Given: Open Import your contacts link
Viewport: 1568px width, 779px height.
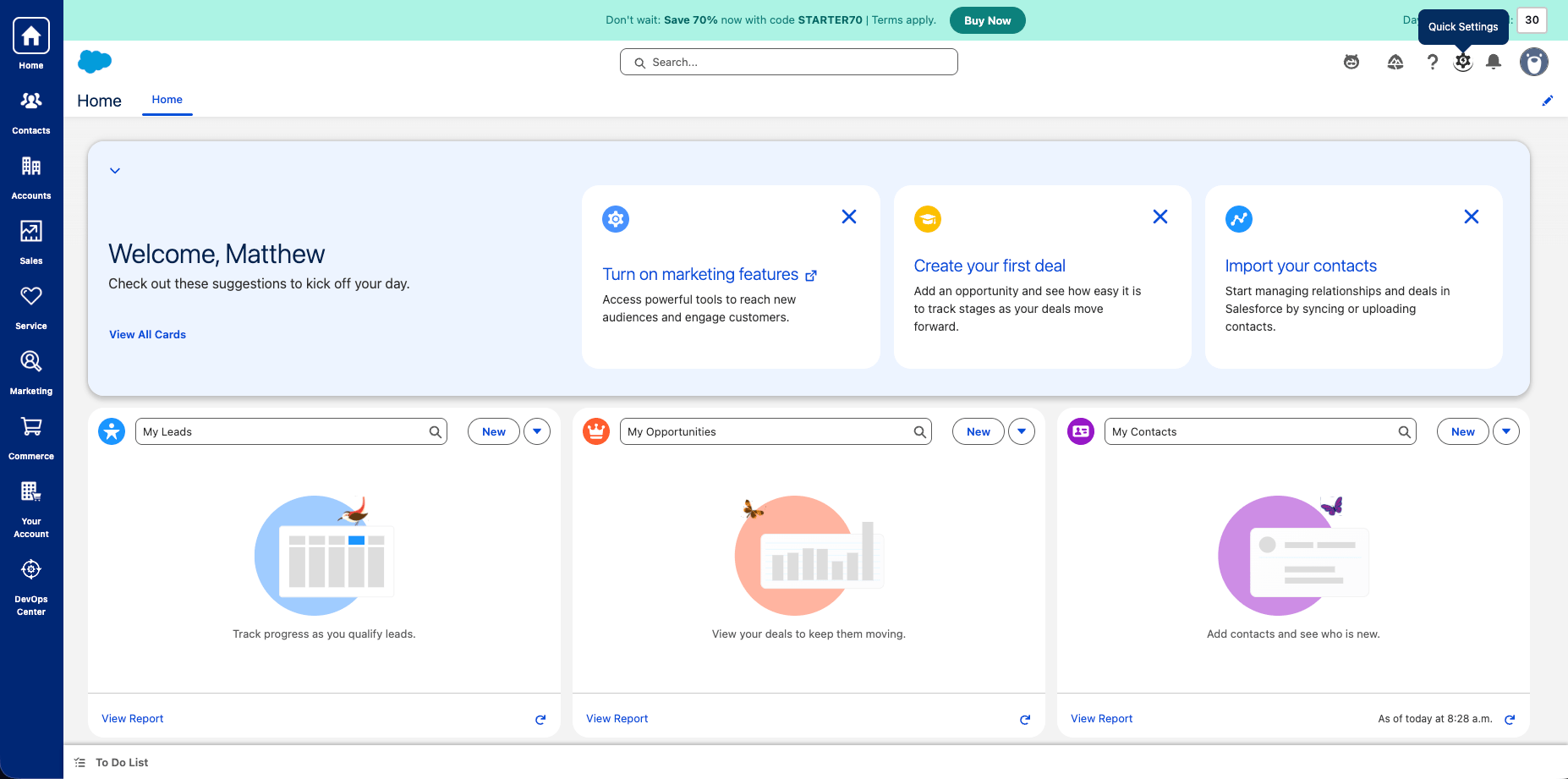Looking at the screenshot, I should click(x=1301, y=266).
